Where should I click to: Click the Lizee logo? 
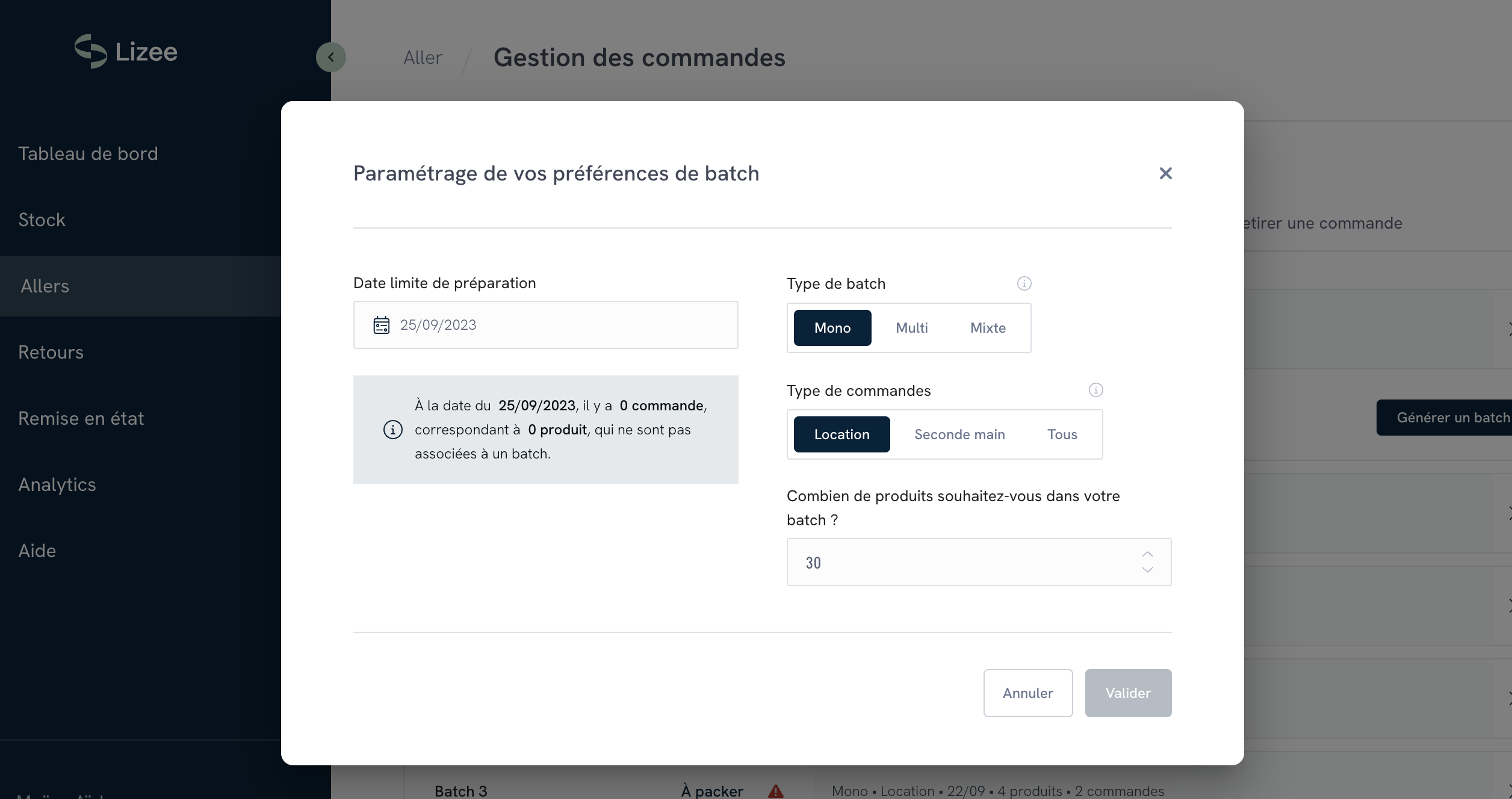(126, 52)
